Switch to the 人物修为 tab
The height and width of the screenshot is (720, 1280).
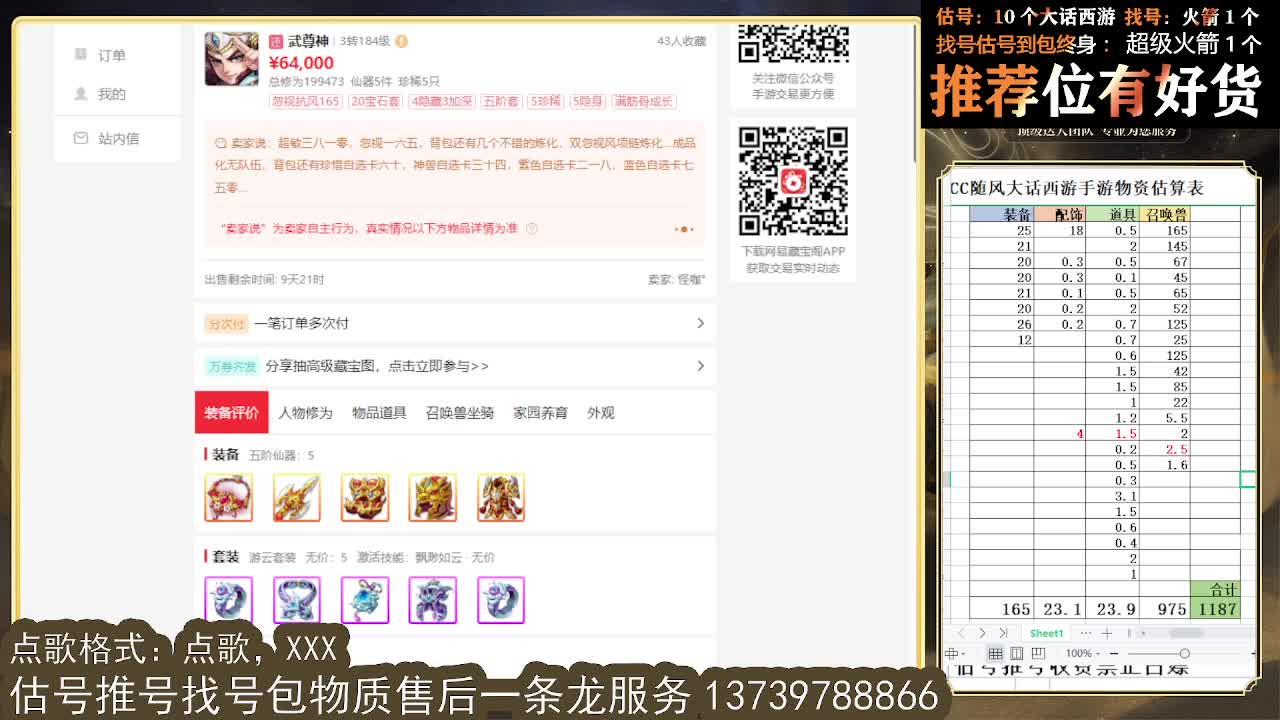coord(305,412)
